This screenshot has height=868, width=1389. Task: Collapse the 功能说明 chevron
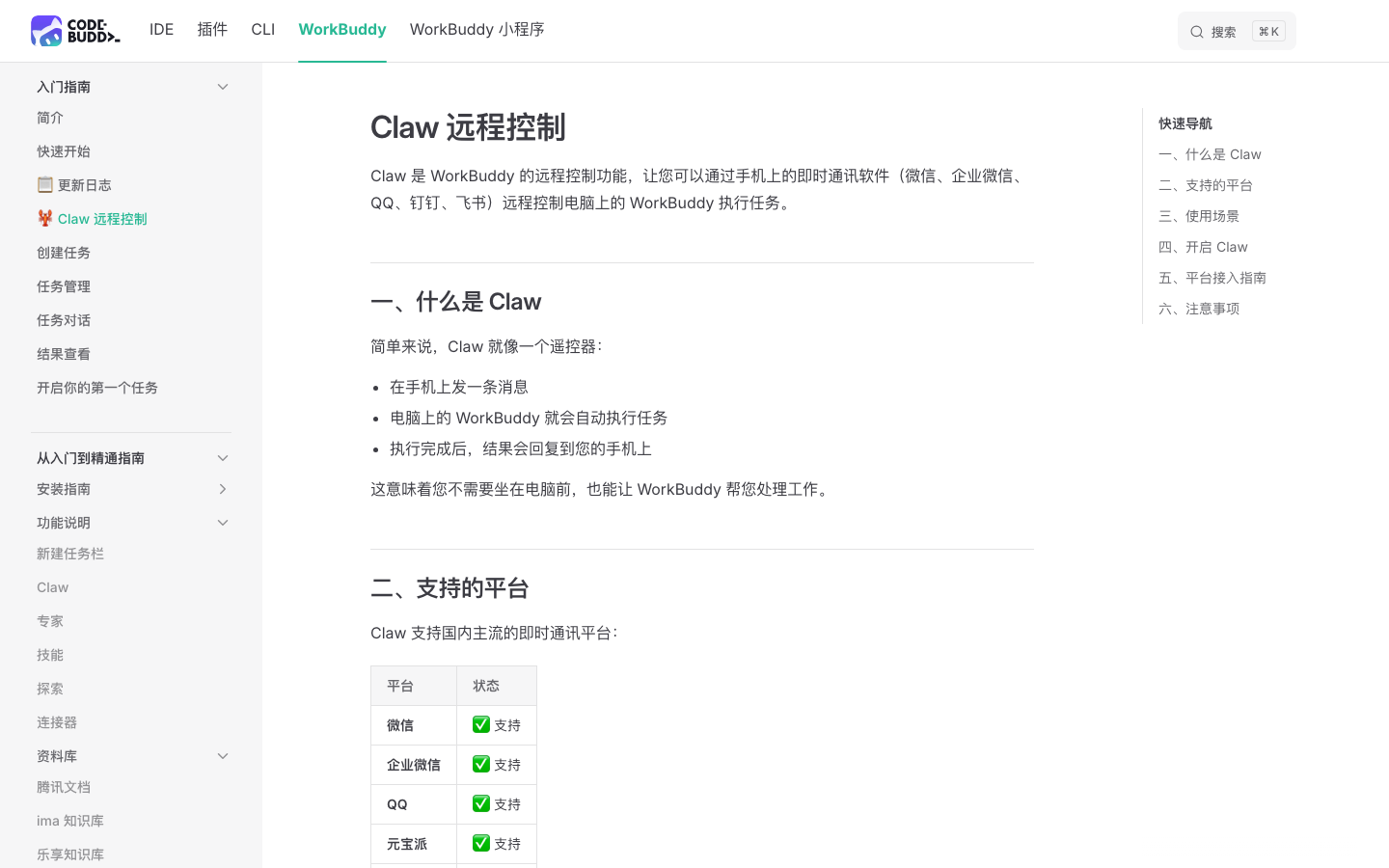coord(223,523)
